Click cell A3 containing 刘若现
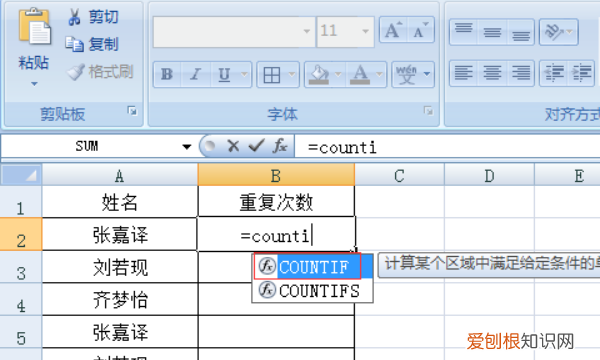Screen dimensions: 600x360 120,267
